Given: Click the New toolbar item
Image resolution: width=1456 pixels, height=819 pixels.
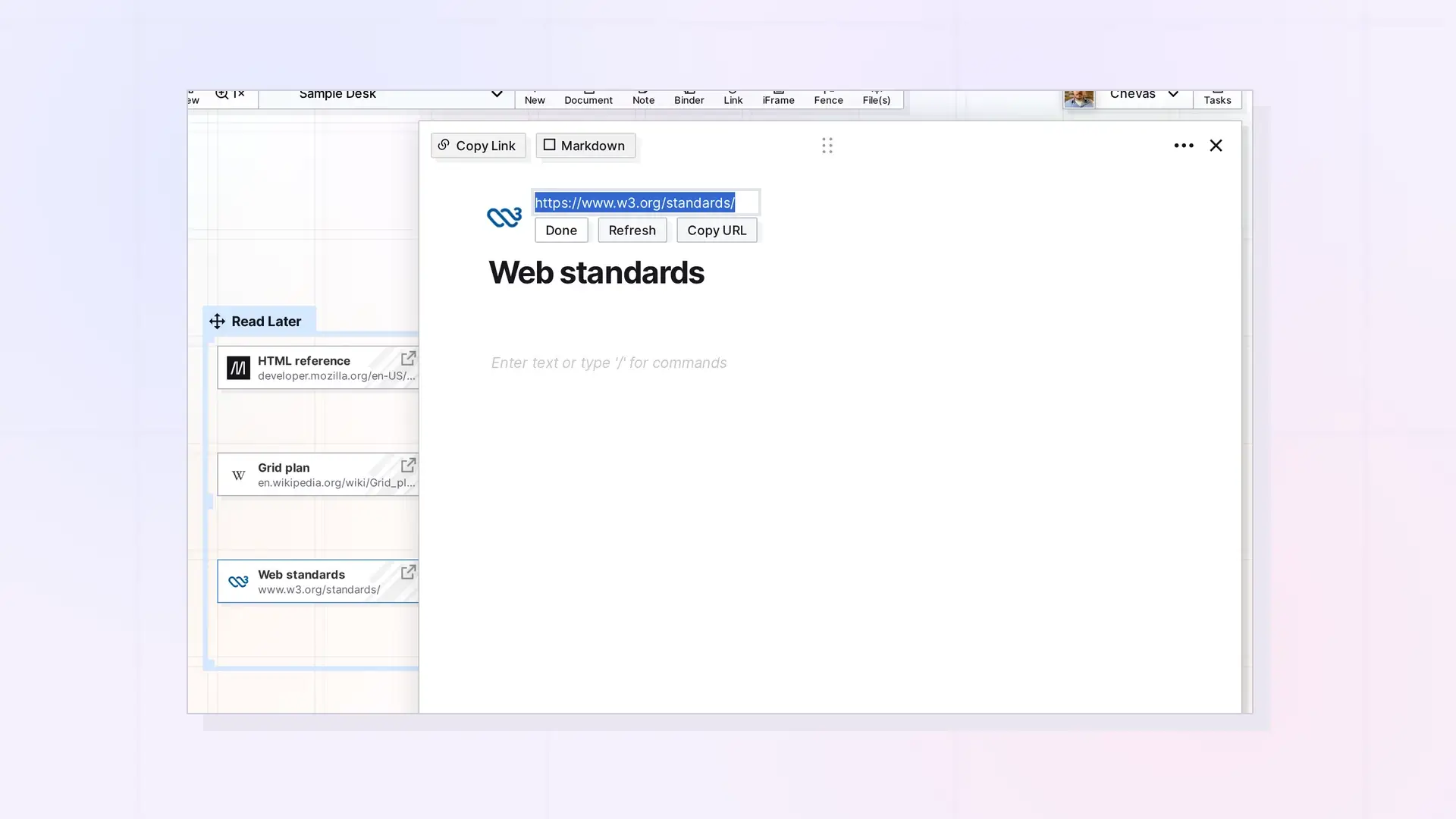Looking at the screenshot, I should tap(535, 99).
